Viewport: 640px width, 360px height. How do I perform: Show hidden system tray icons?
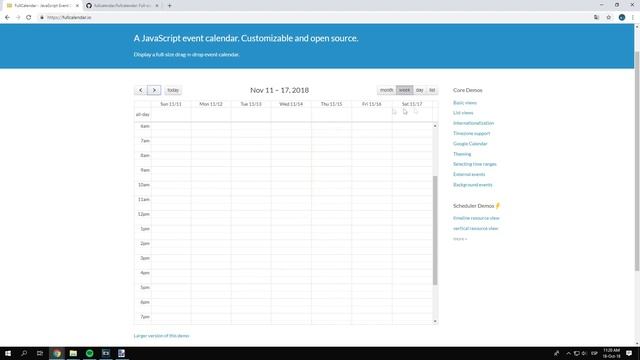[568, 353]
